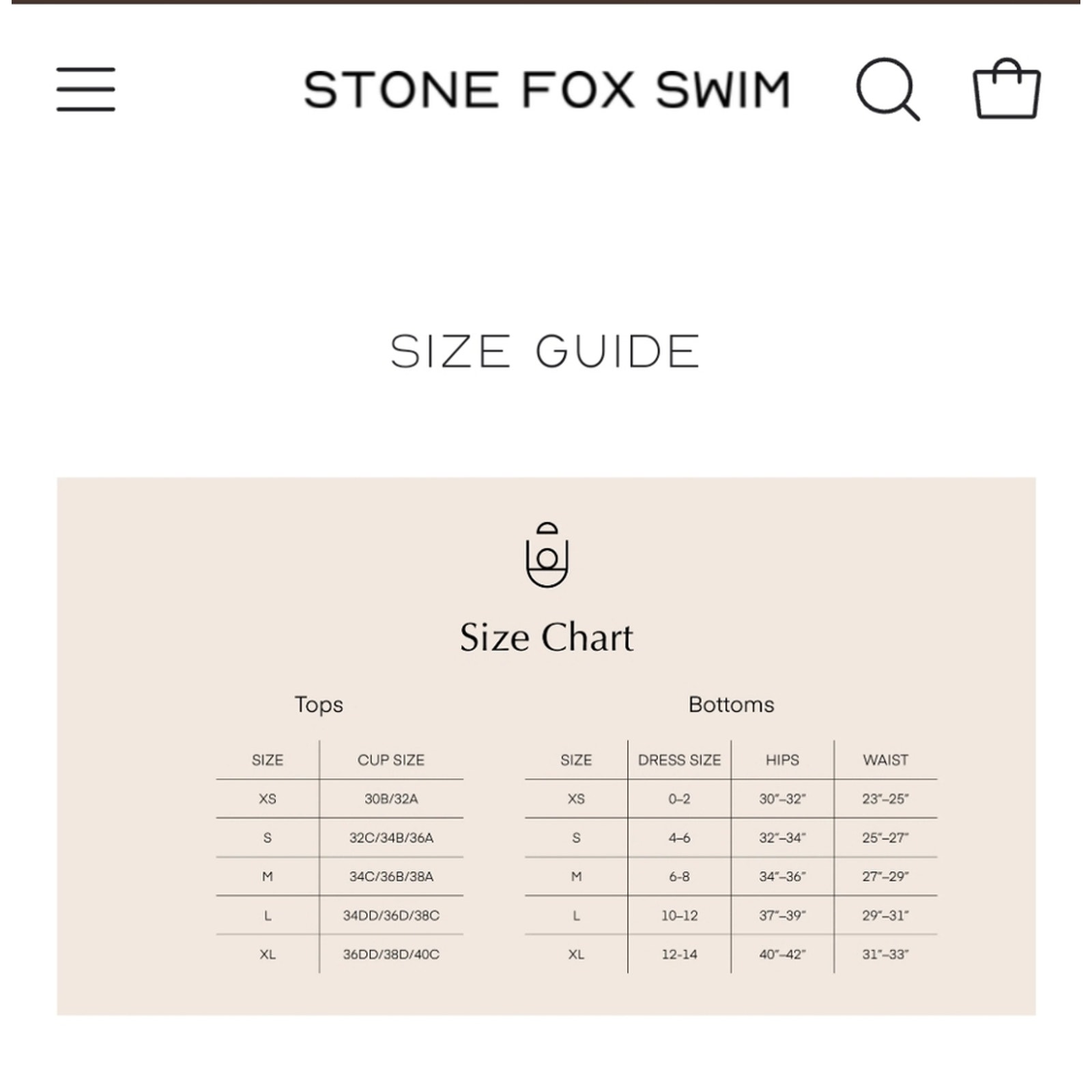This screenshot has height=1092, width=1092.
Task: Select the Tops table heading
Action: click(319, 704)
